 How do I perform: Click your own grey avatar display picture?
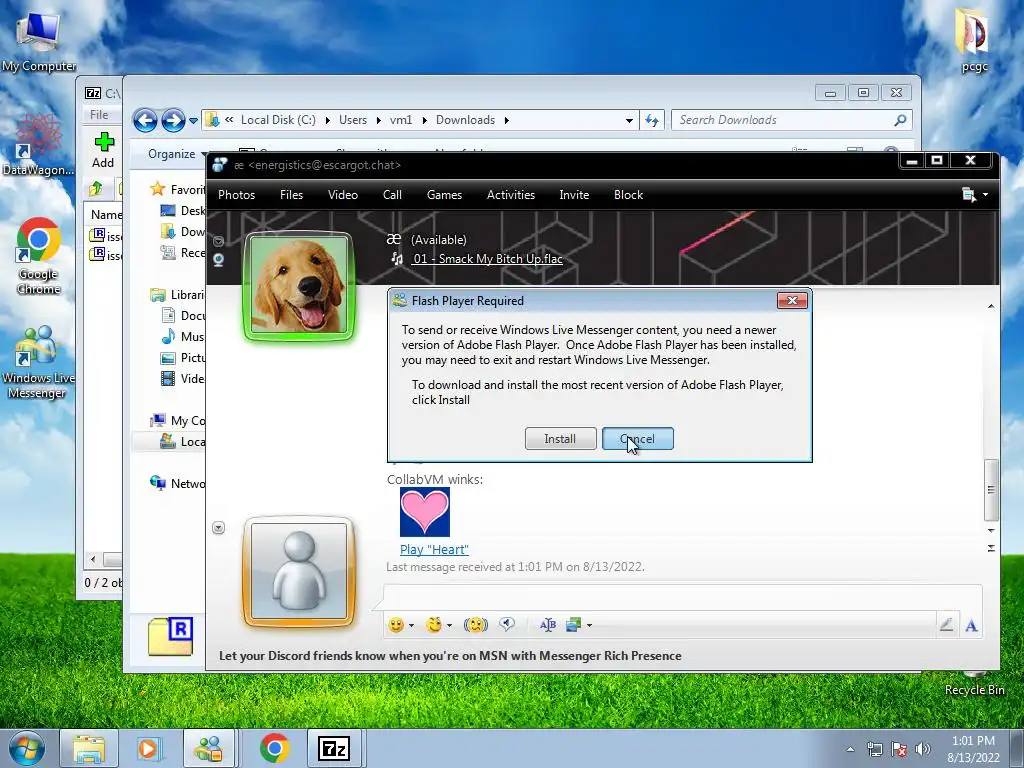click(x=299, y=571)
